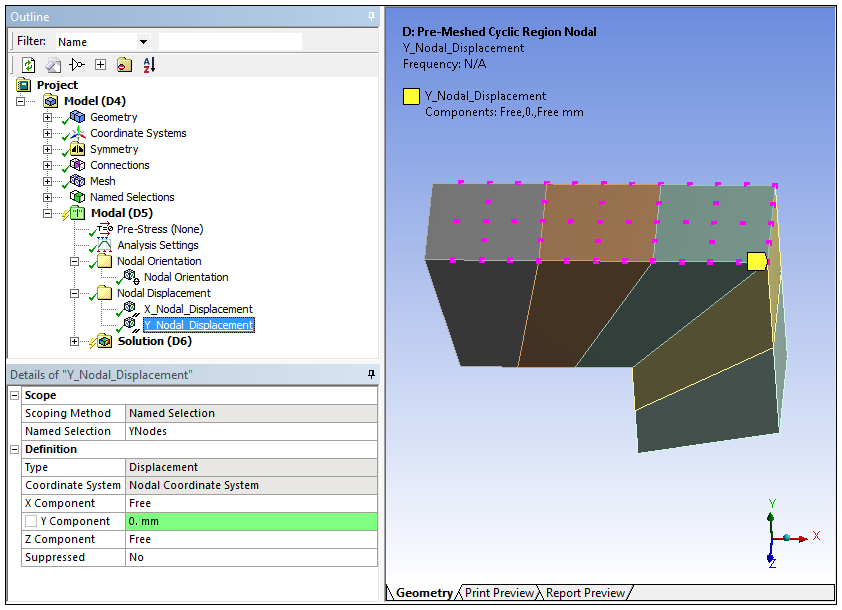Image resolution: width=842 pixels, height=610 pixels.
Task: Click the graph node icon in Outline toolbar
Action: [x=77, y=65]
